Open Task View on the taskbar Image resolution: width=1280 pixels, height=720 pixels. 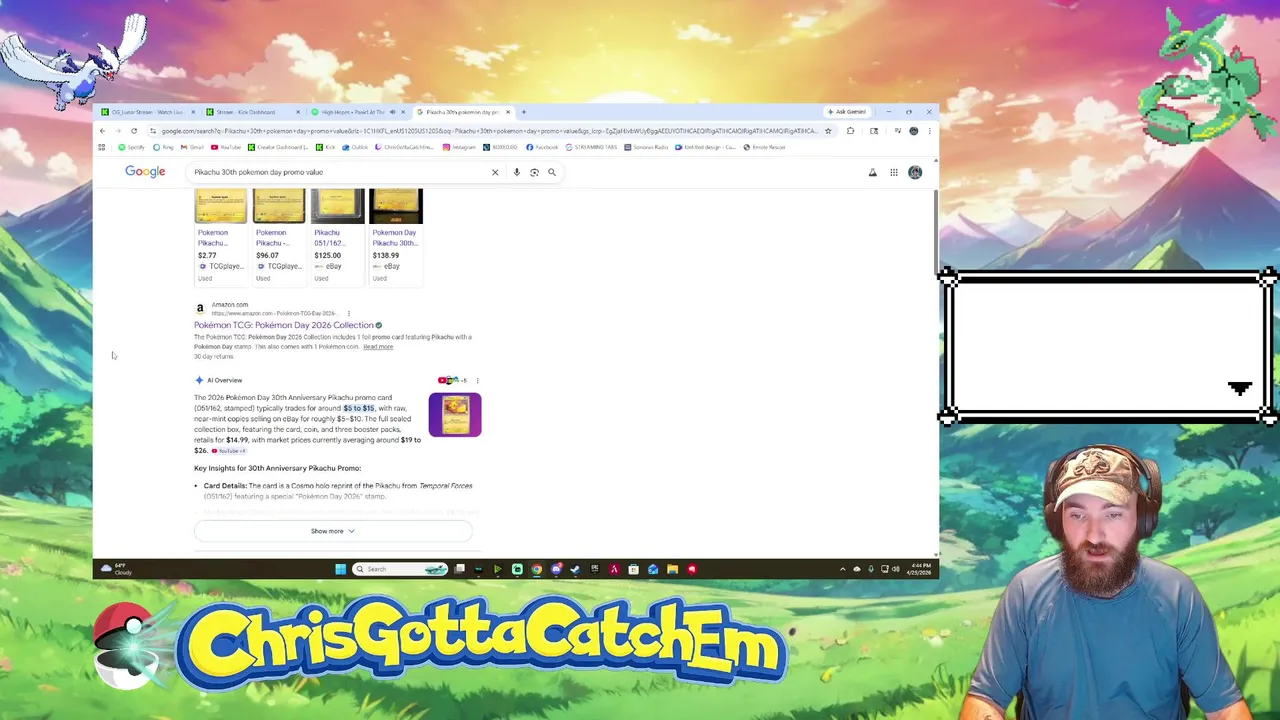tap(459, 569)
